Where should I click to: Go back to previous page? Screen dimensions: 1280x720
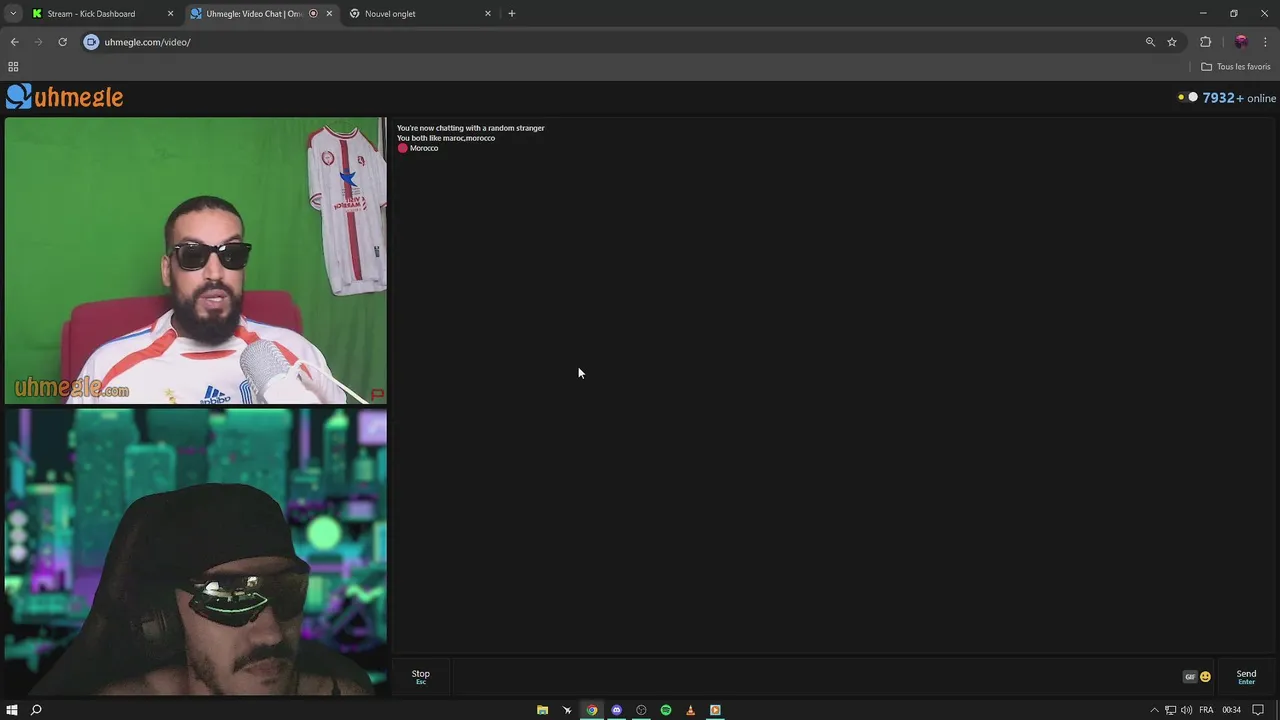[14, 42]
